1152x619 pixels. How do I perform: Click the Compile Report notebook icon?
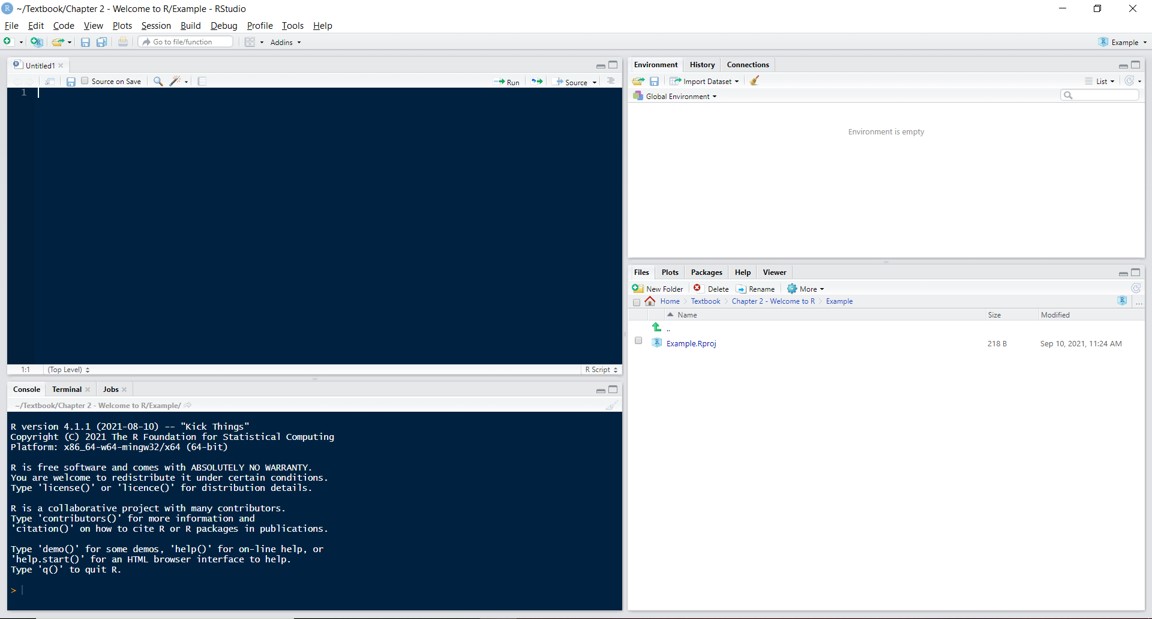202,81
